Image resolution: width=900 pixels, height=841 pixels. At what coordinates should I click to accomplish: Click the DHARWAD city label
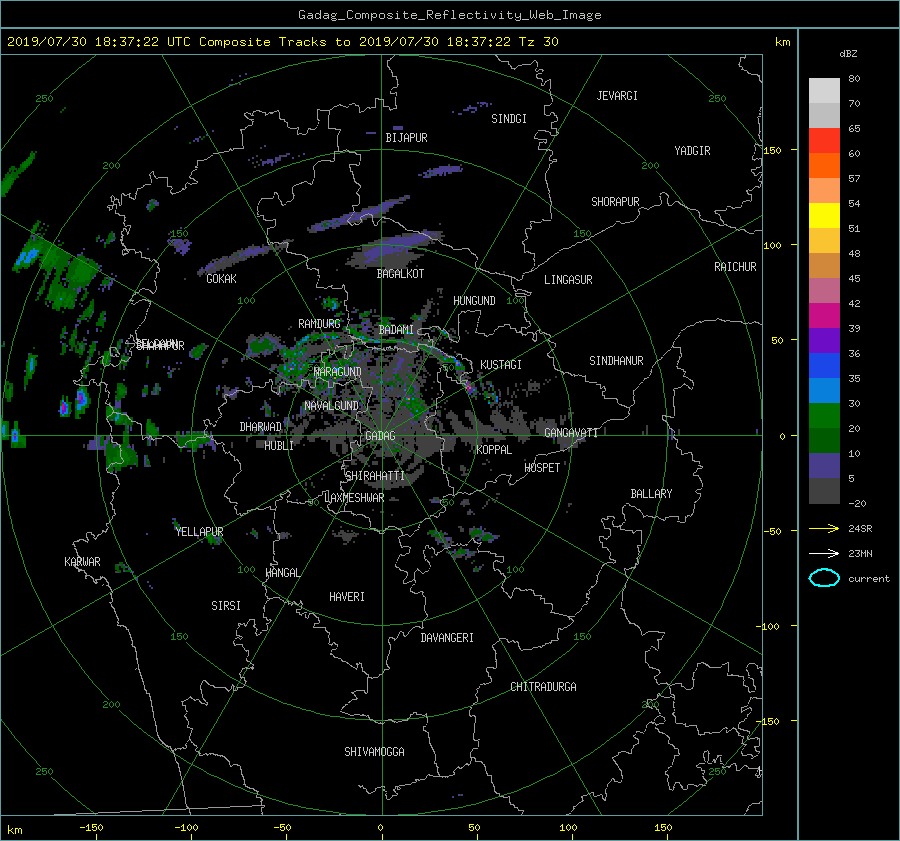point(261,427)
